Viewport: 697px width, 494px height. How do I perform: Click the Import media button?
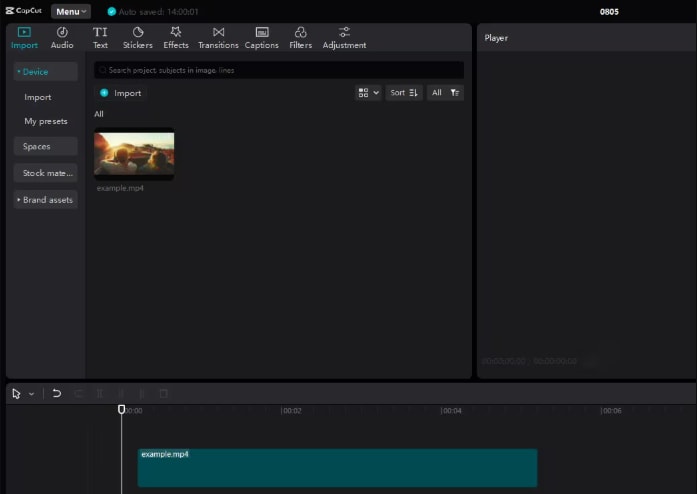[121, 93]
